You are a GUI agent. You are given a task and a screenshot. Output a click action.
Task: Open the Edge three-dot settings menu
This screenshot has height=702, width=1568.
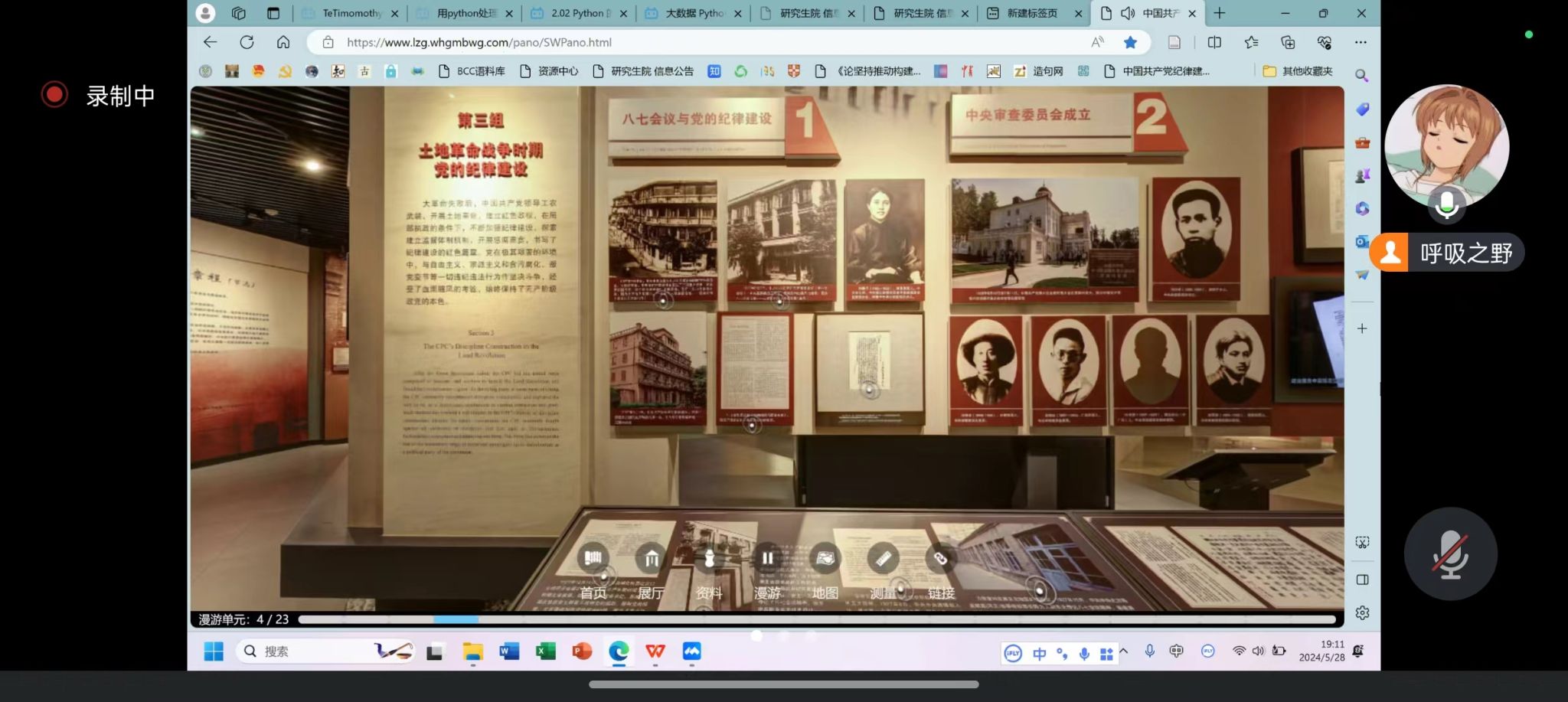tap(1361, 42)
